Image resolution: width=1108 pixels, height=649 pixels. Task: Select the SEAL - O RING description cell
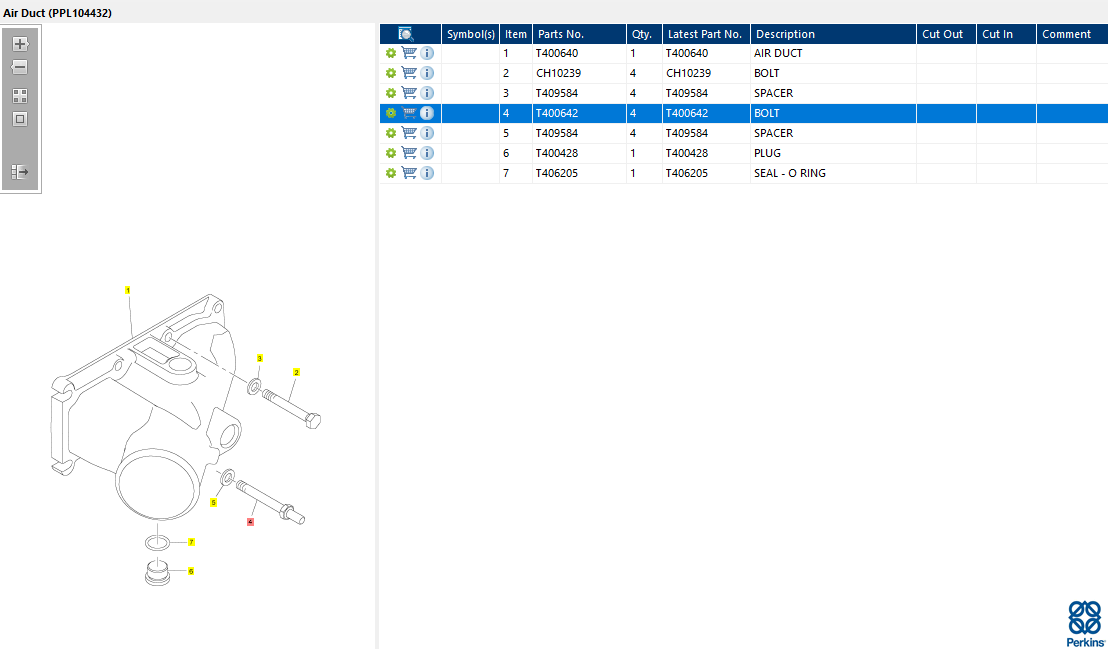(833, 173)
